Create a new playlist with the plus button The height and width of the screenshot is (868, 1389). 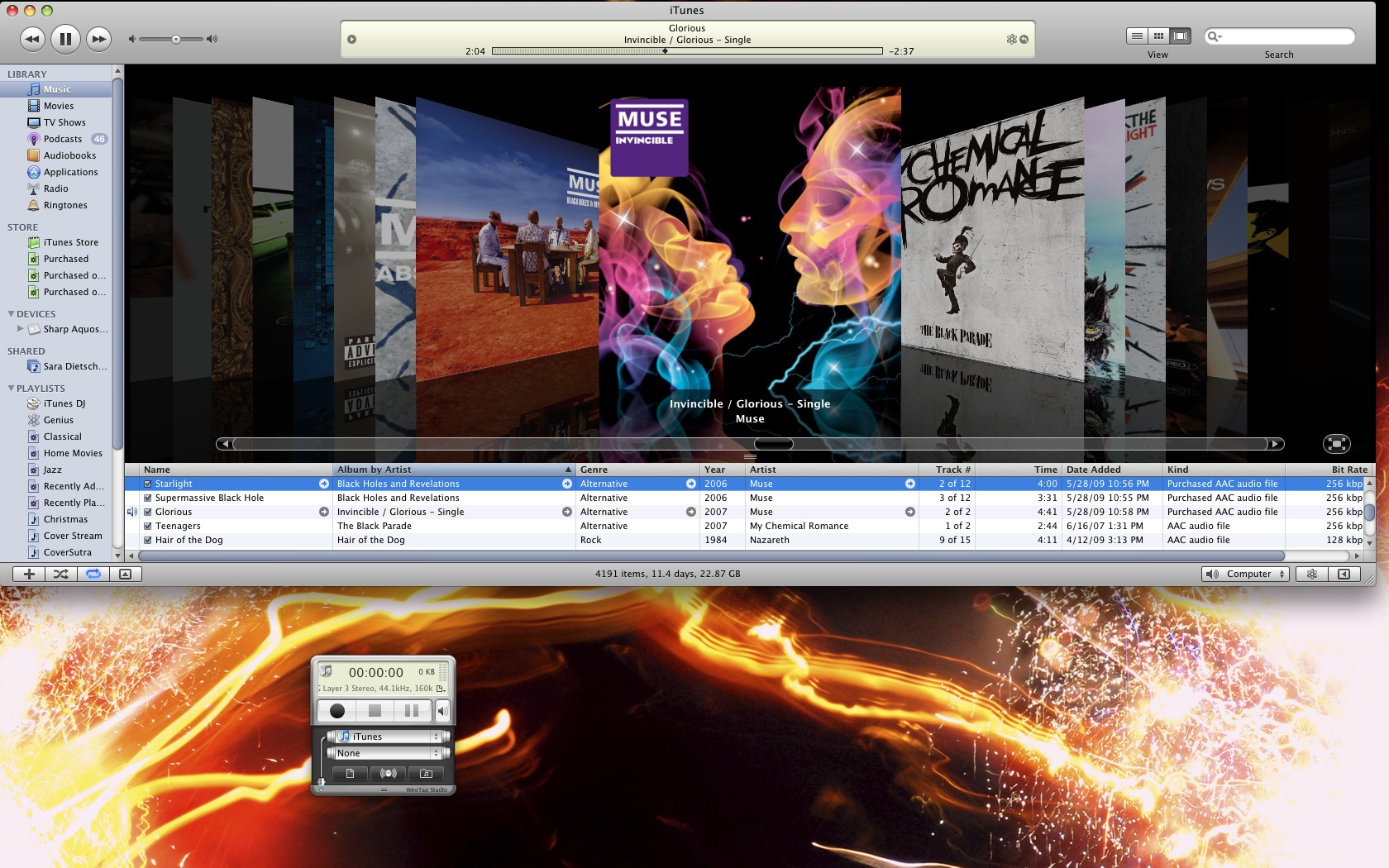(29, 574)
